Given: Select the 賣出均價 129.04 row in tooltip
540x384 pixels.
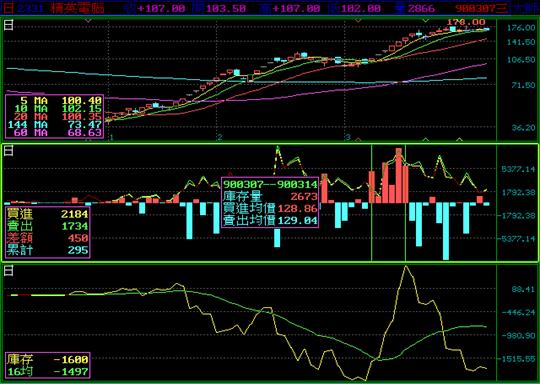Looking at the screenshot, I should pyautogui.click(x=270, y=220).
